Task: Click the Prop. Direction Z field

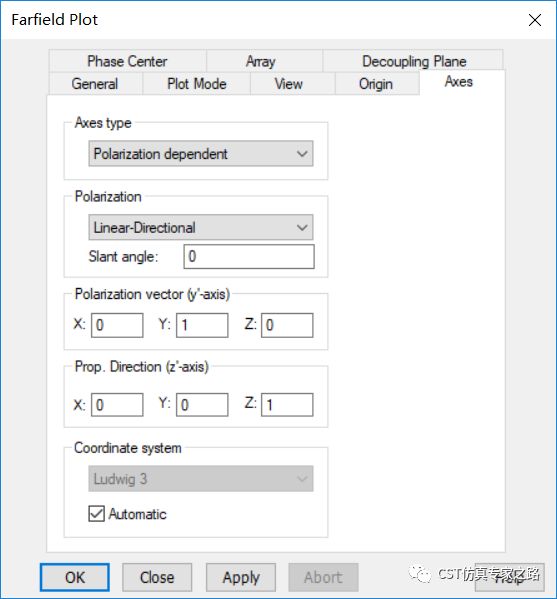Action: 287,405
